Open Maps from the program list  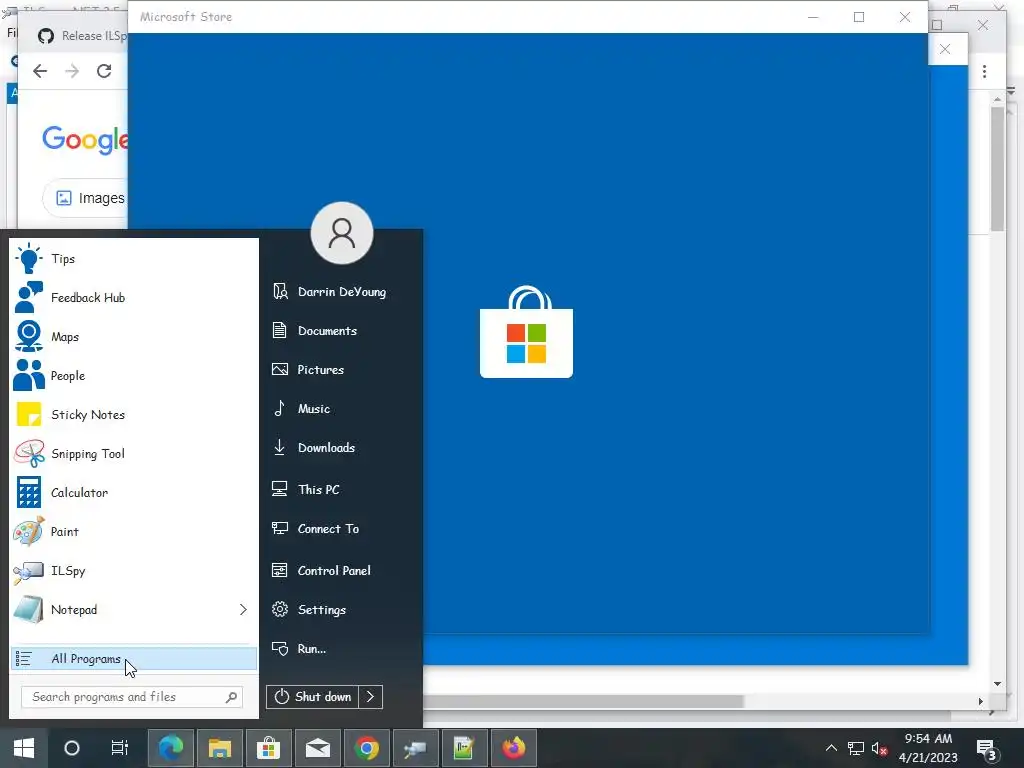pyautogui.click(x=134, y=337)
